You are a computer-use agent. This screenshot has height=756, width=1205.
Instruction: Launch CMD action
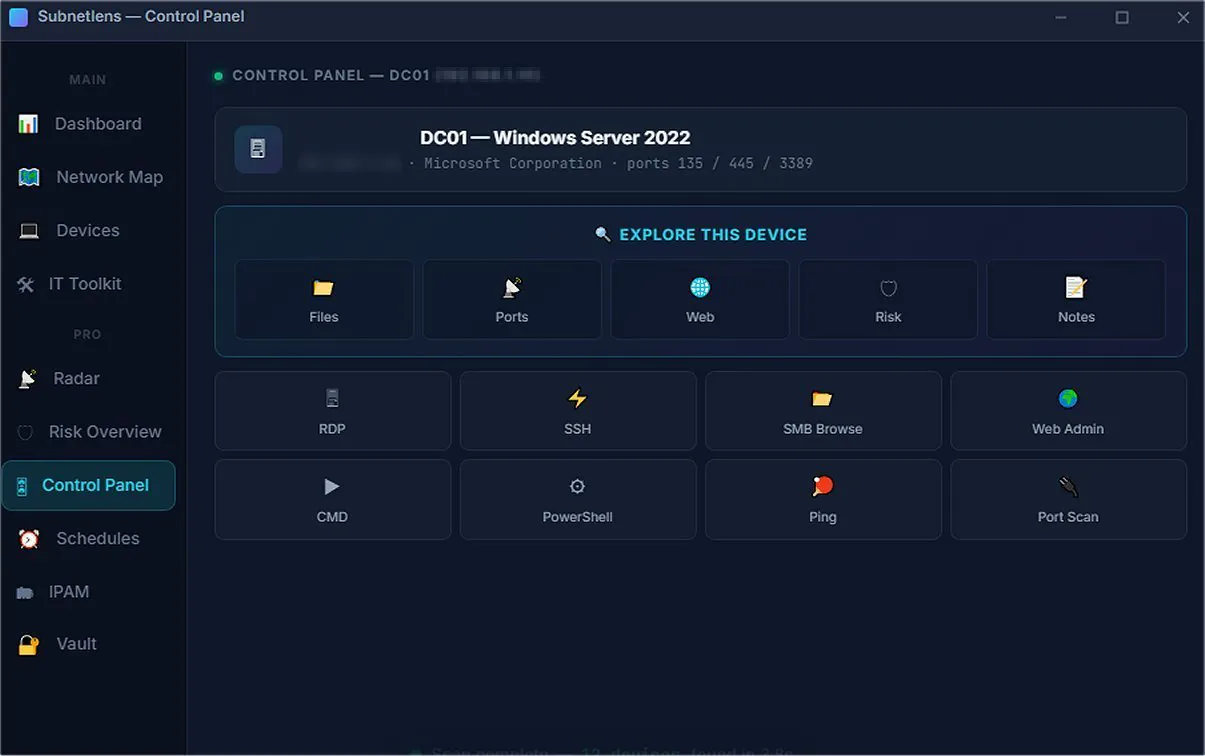point(333,500)
